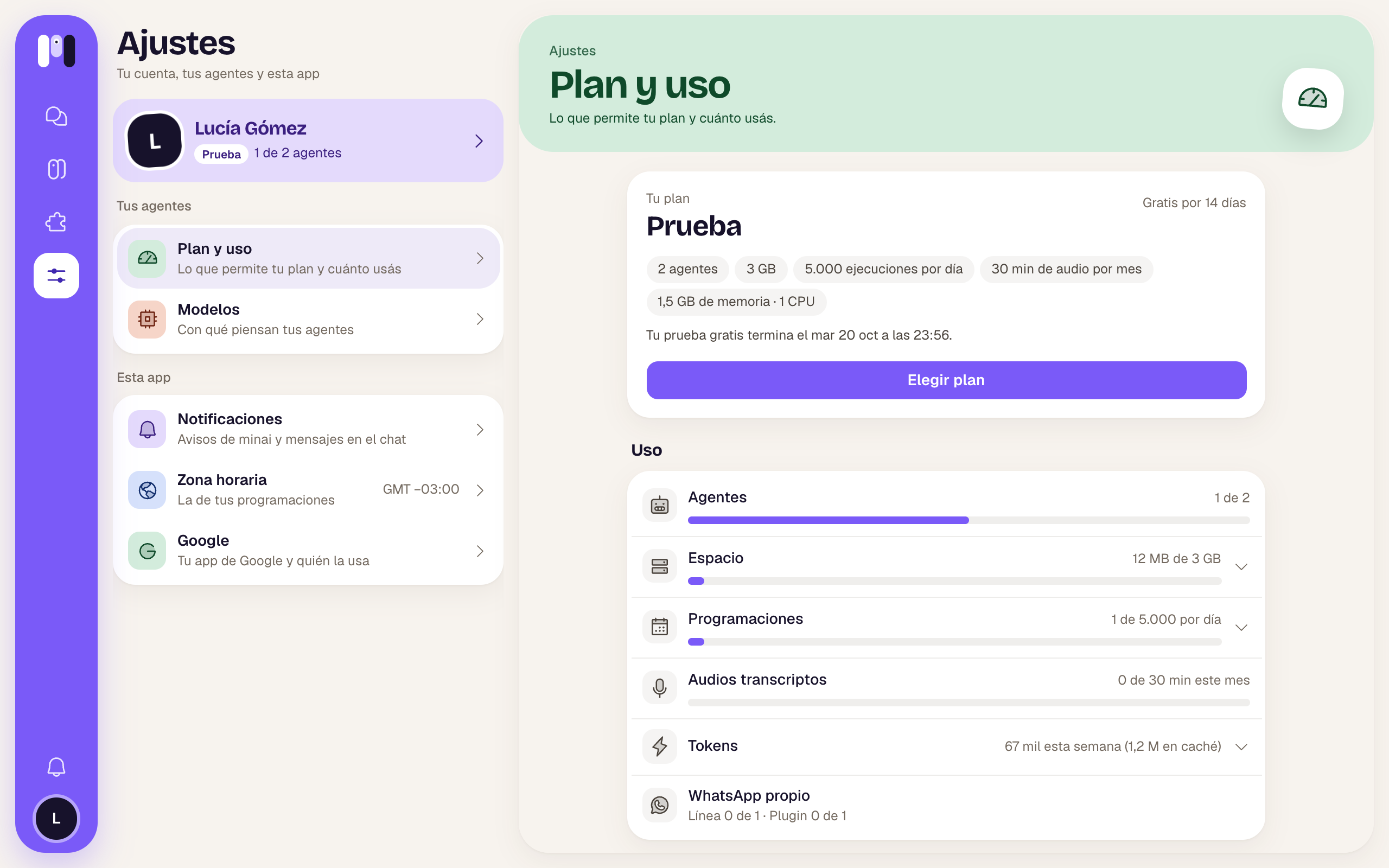Click the chip icon next to Modelos
Screen dimensions: 1389x868
[x=147, y=319]
